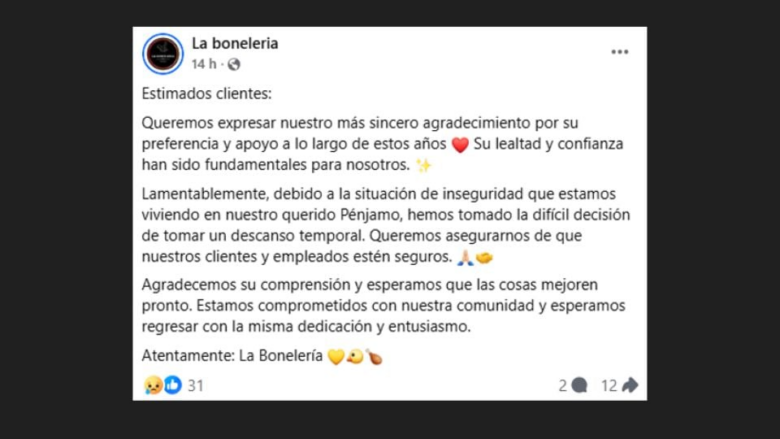
Task: Click the red heart emoji in the post
Action: (460, 145)
